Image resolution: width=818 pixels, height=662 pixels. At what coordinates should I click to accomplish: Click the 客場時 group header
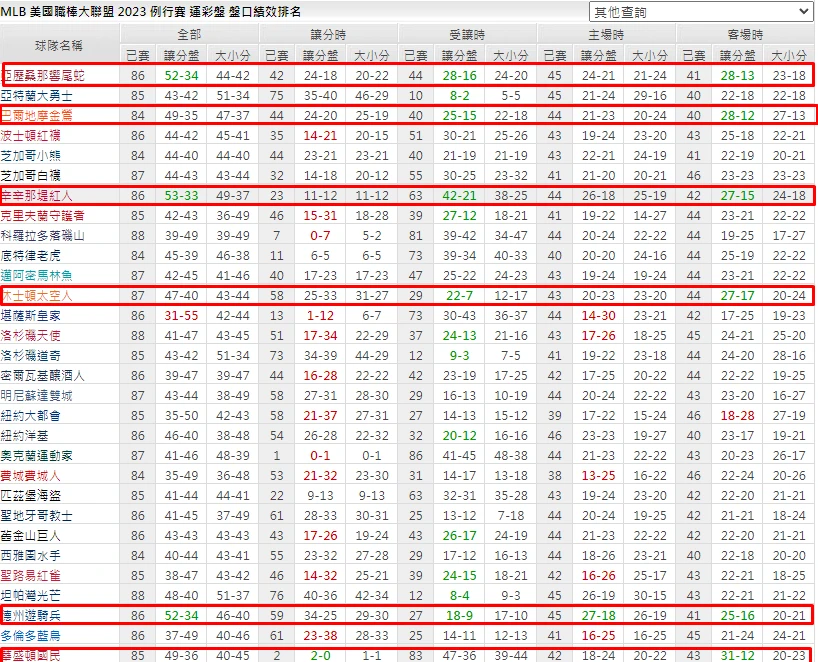[x=745, y=34]
